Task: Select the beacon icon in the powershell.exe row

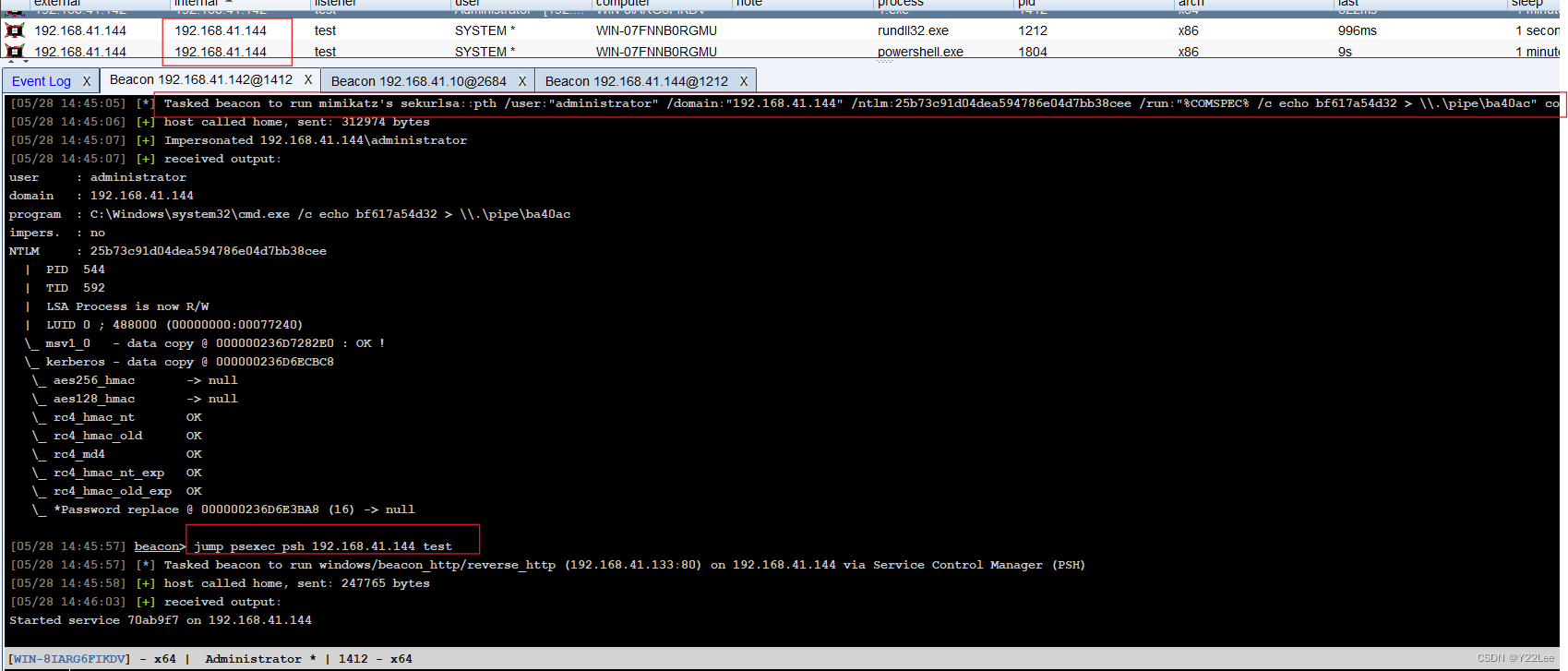Action: click(x=15, y=52)
